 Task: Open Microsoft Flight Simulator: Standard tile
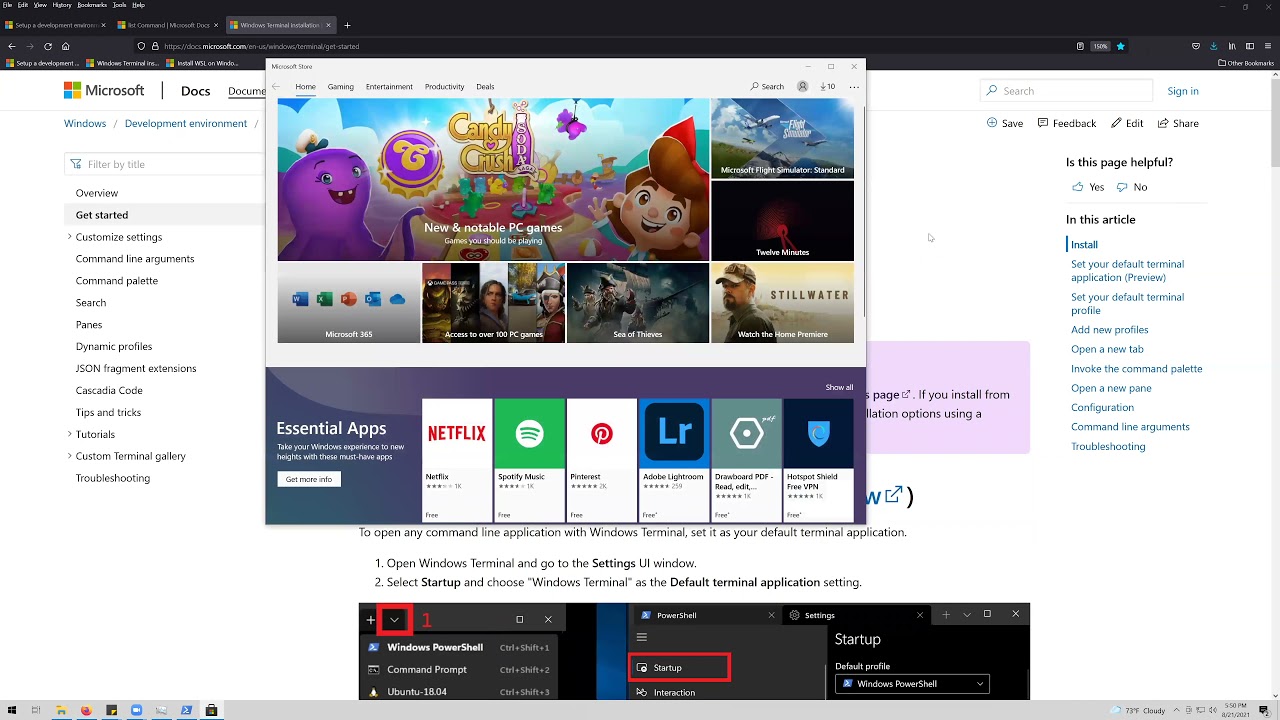pos(782,138)
